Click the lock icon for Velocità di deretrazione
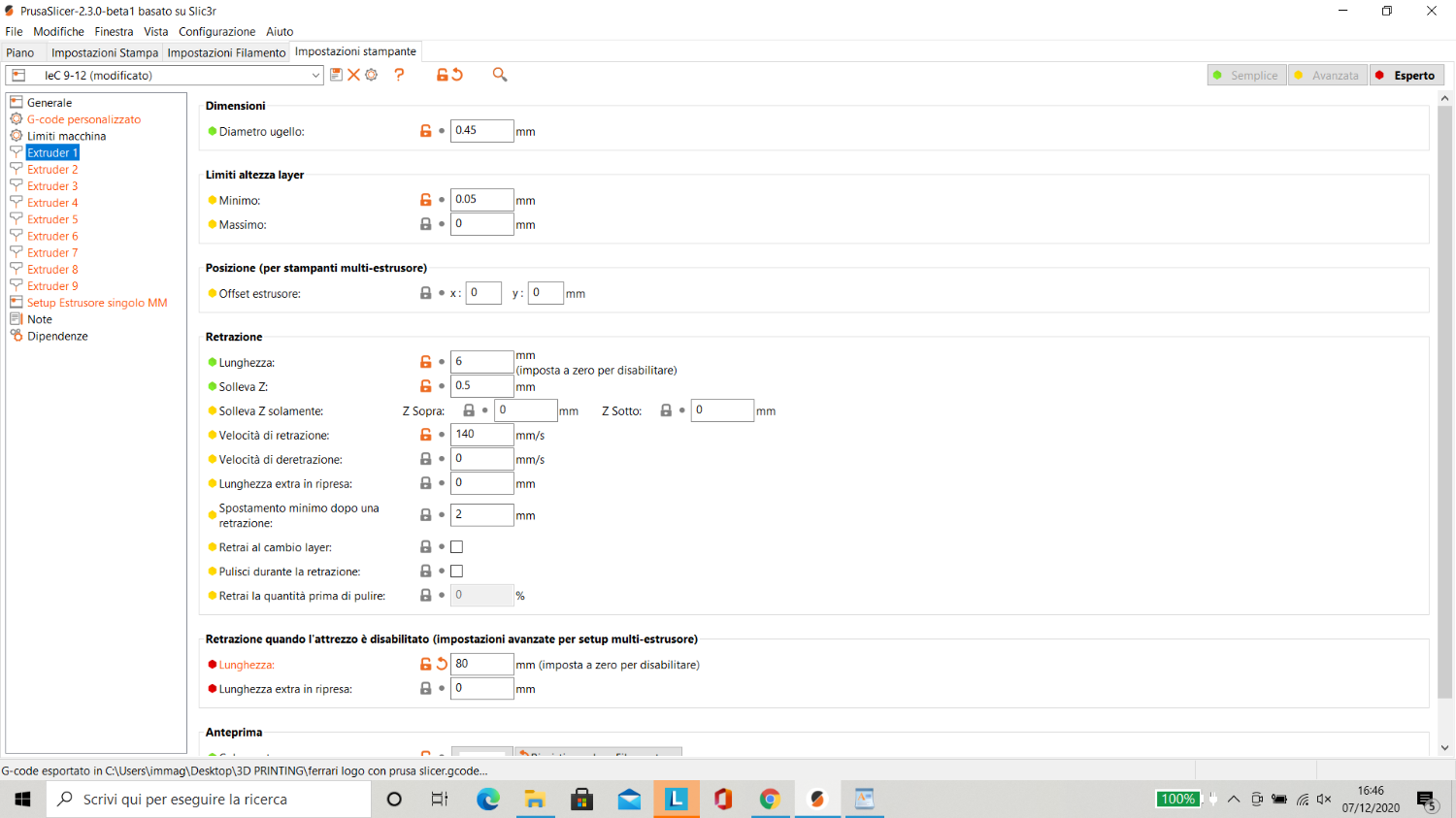This screenshot has width=1456, height=818. point(425,459)
